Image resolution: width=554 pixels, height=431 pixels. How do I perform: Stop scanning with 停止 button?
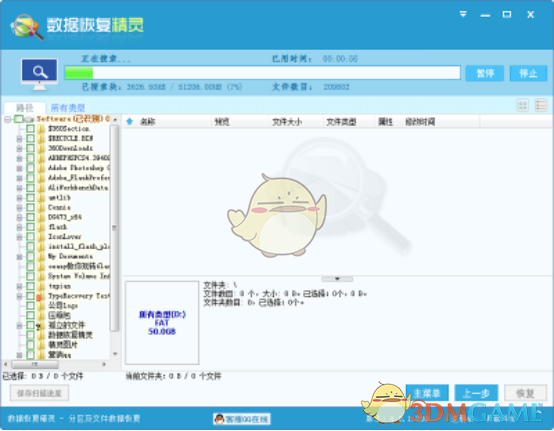coord(528,73)
